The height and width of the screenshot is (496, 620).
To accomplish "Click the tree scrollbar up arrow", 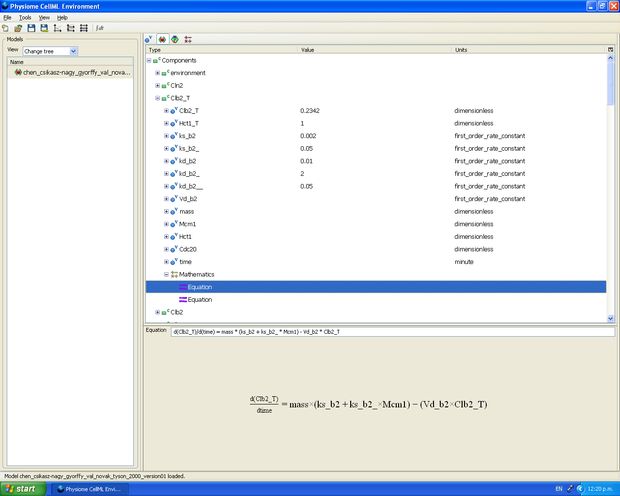I will [x=611, y=58].
